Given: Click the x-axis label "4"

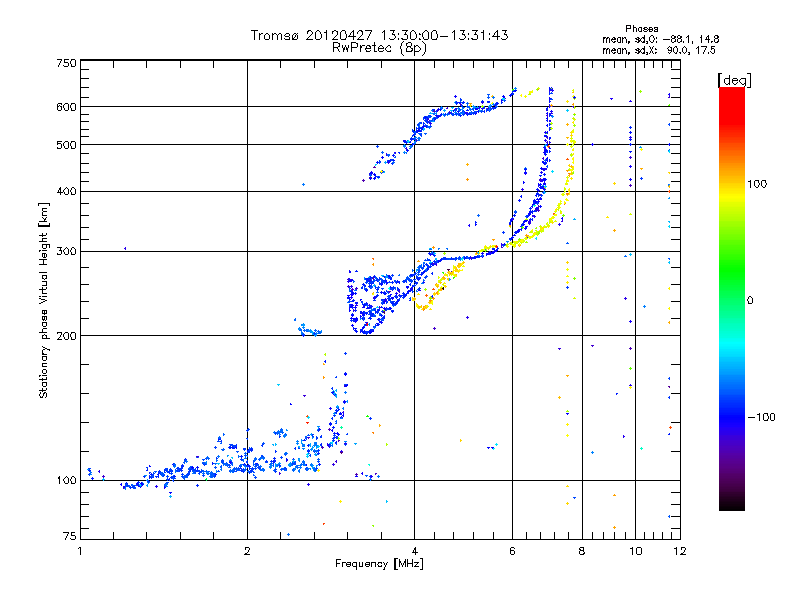Looking at the screenshot, I should (414, 551).
